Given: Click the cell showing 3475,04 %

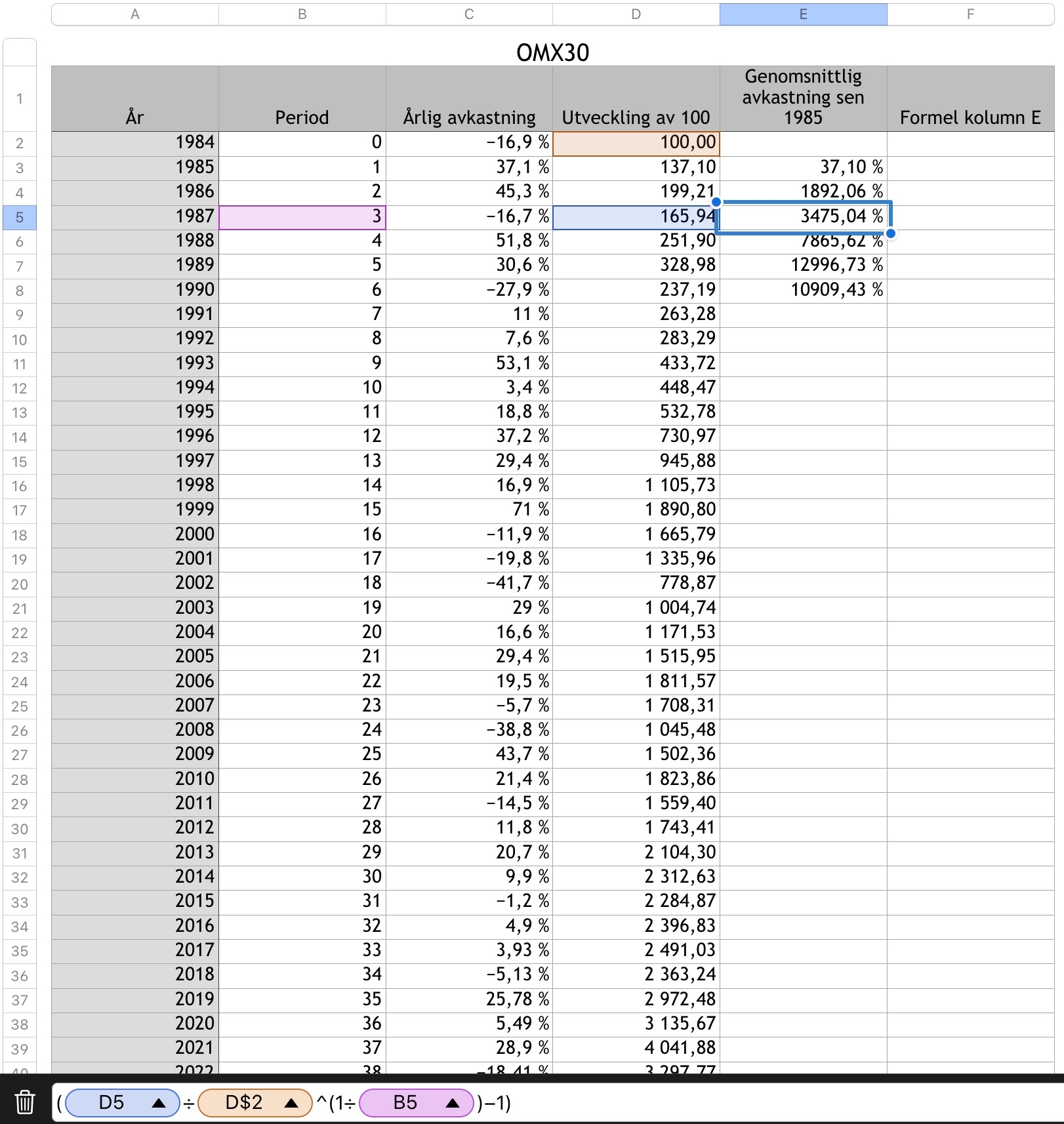Looking at the screenshot, I should point(804,217).
